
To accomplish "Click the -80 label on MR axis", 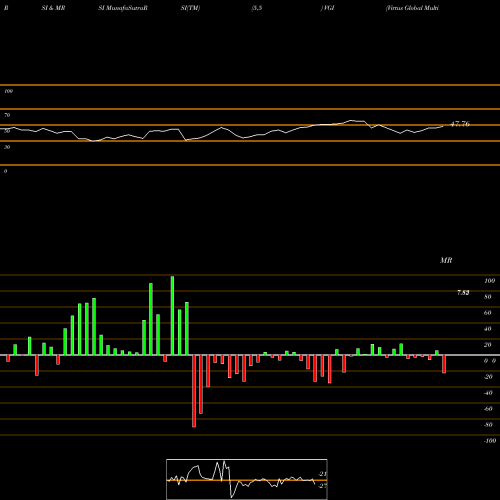I will [488, 425].
